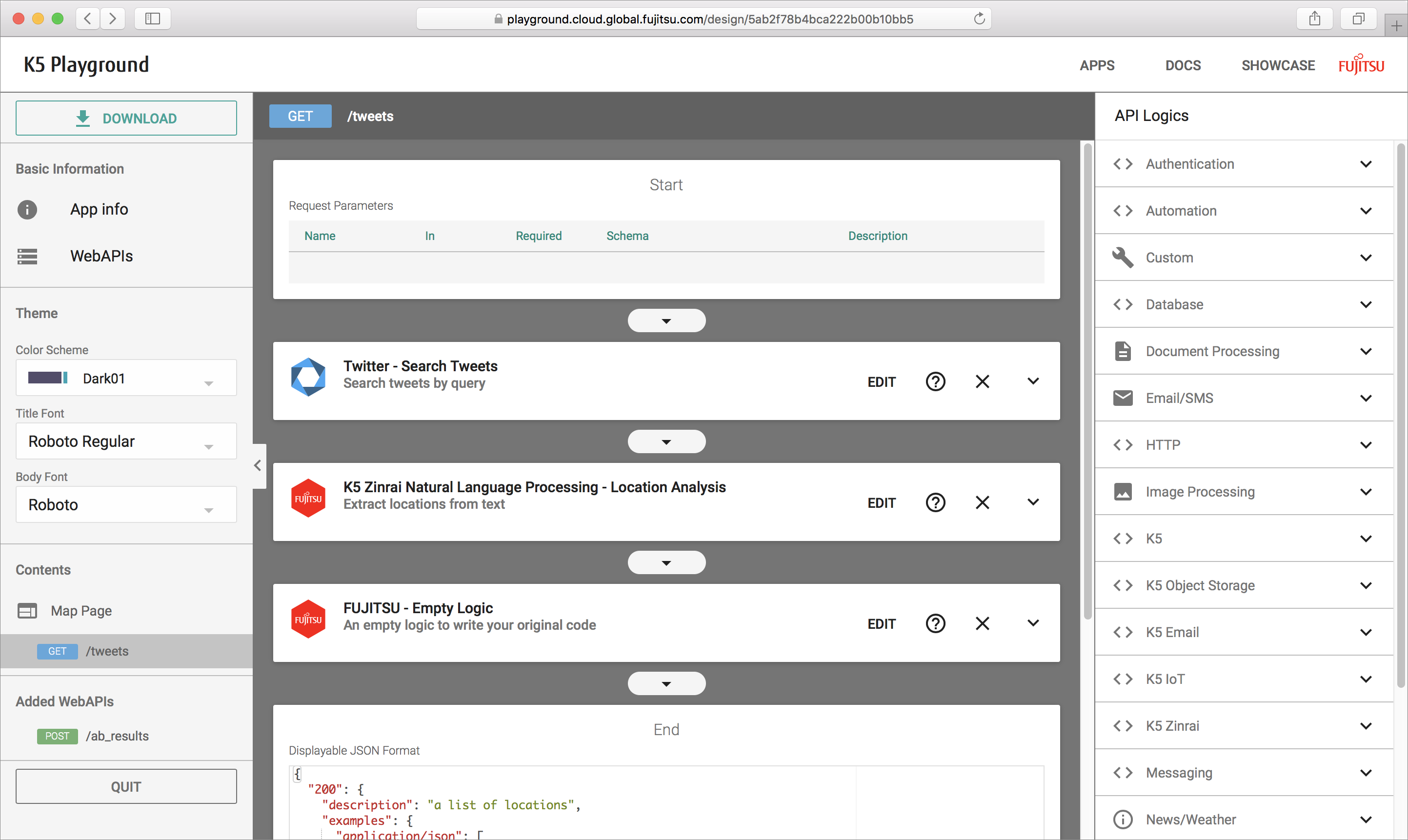
Task: Click the Authentication code brackets icon
Action: 1123,164
